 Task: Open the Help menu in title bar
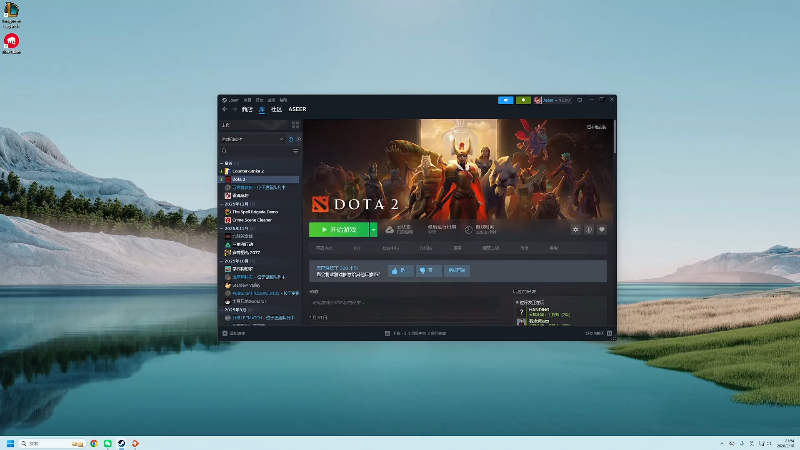click(284, 100)
